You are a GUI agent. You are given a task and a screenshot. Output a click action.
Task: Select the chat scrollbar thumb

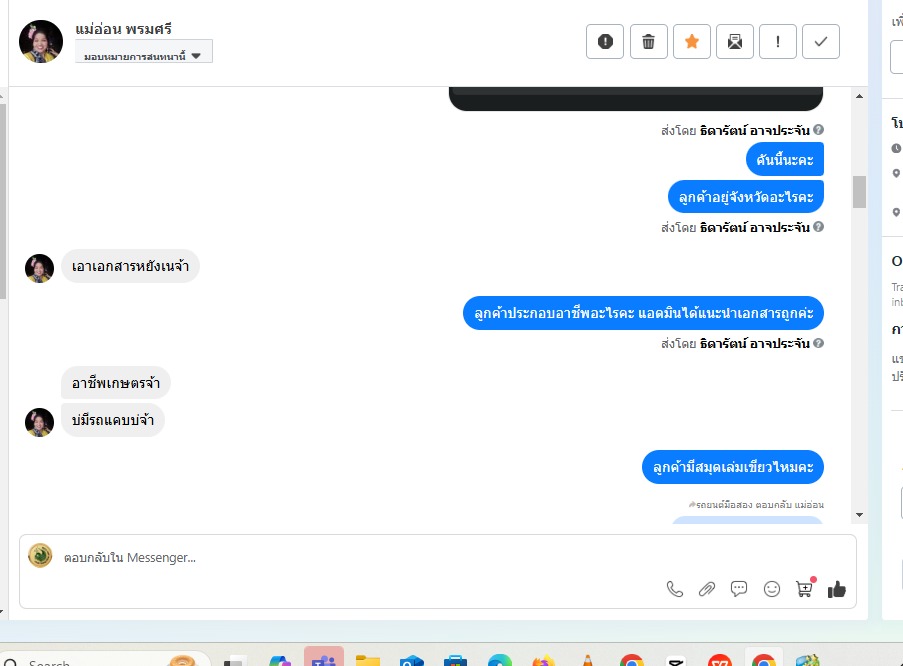tap(859, 192)
